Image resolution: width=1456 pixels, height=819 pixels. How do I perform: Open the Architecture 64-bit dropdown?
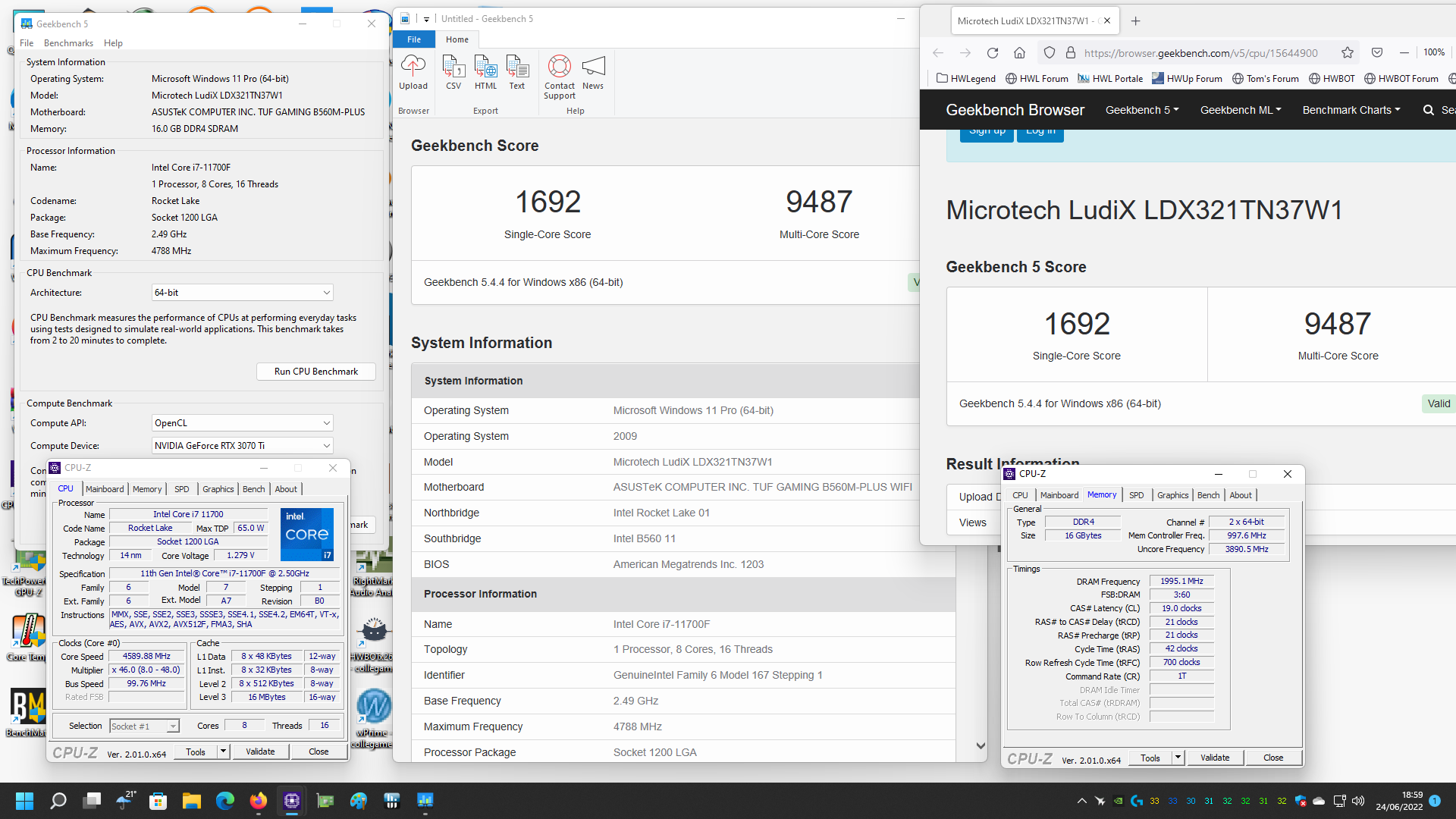[x=242, y=293]
